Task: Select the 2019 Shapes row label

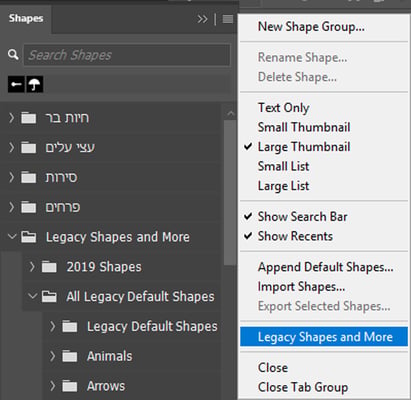Action: 104,267
